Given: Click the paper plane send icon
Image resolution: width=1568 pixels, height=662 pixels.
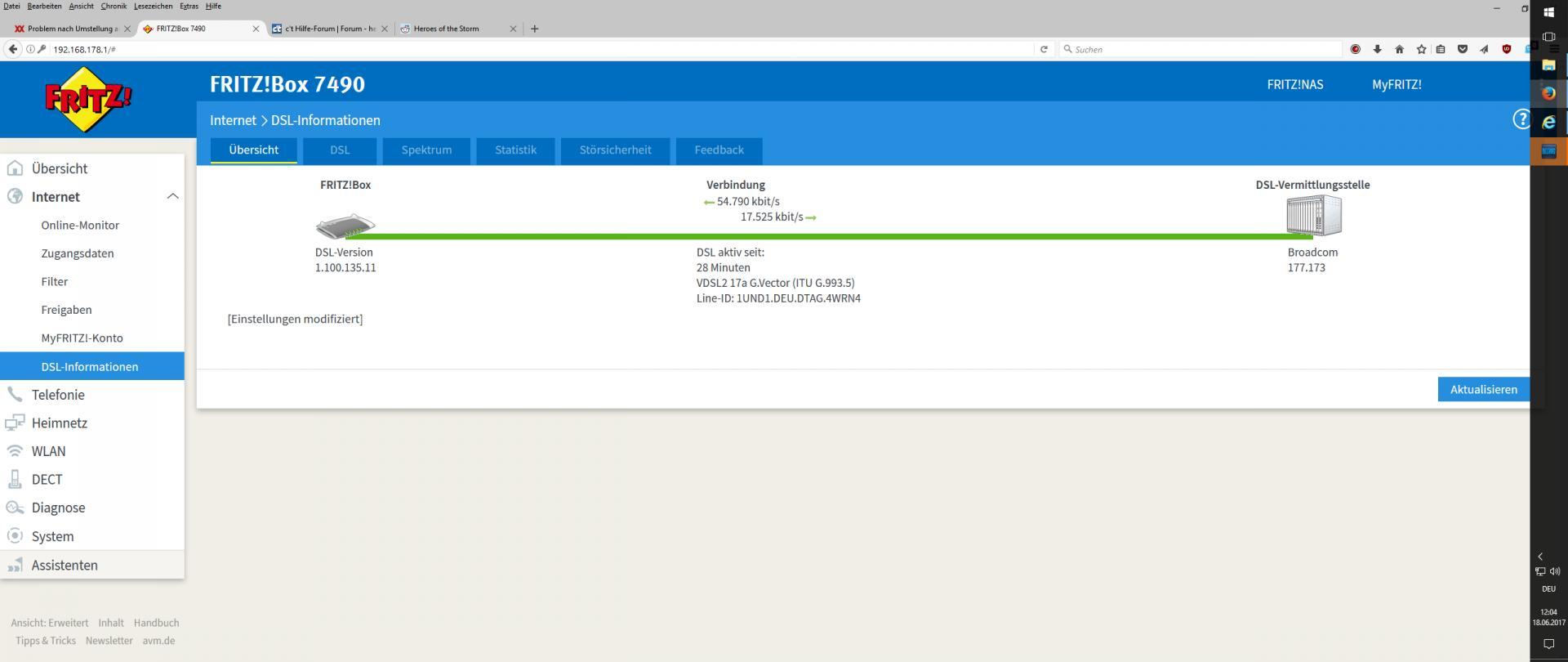Looking at the screenshot, I should pyautogui.click(x=1484, y=49).
